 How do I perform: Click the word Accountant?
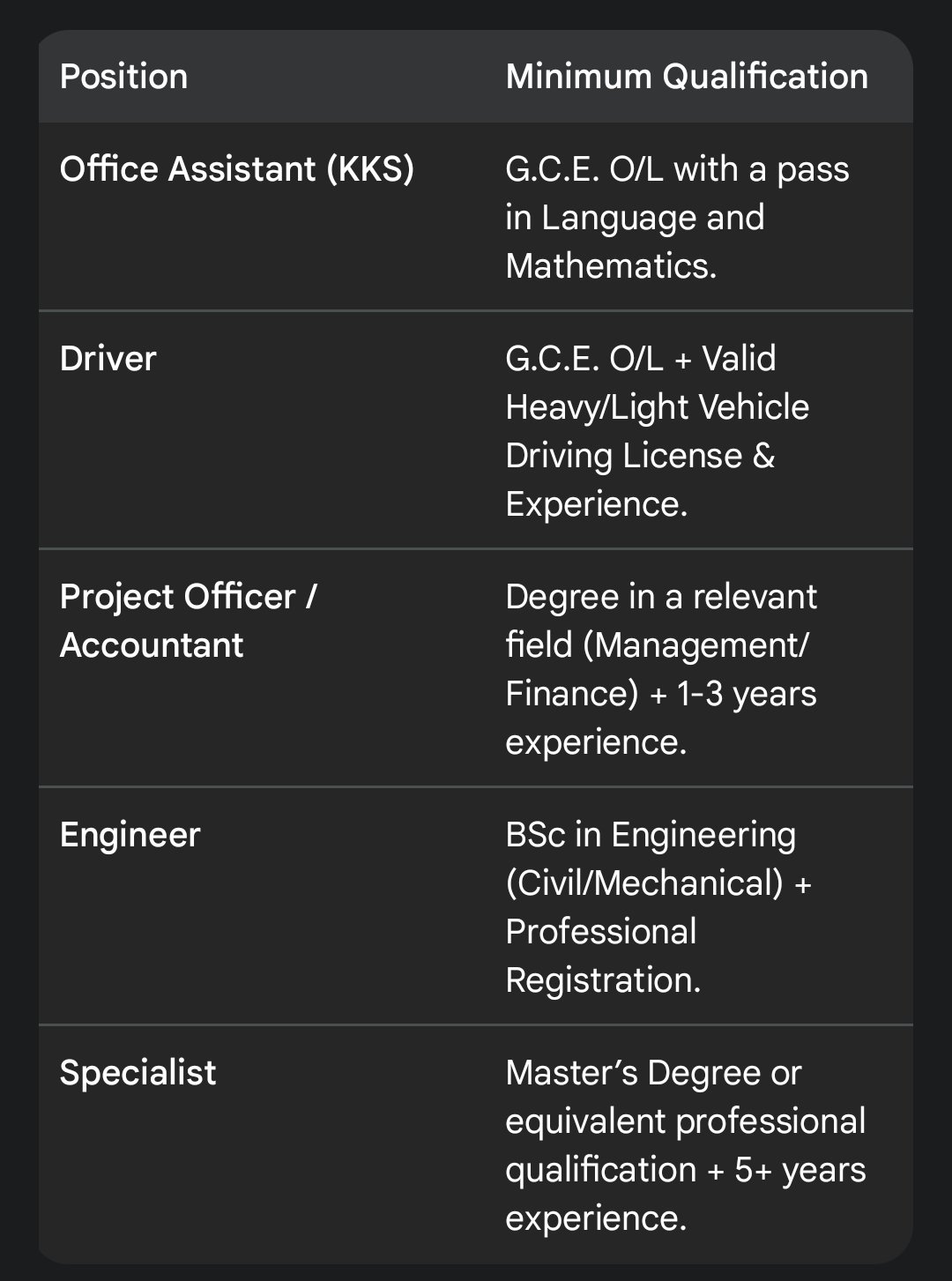[152, 645]
